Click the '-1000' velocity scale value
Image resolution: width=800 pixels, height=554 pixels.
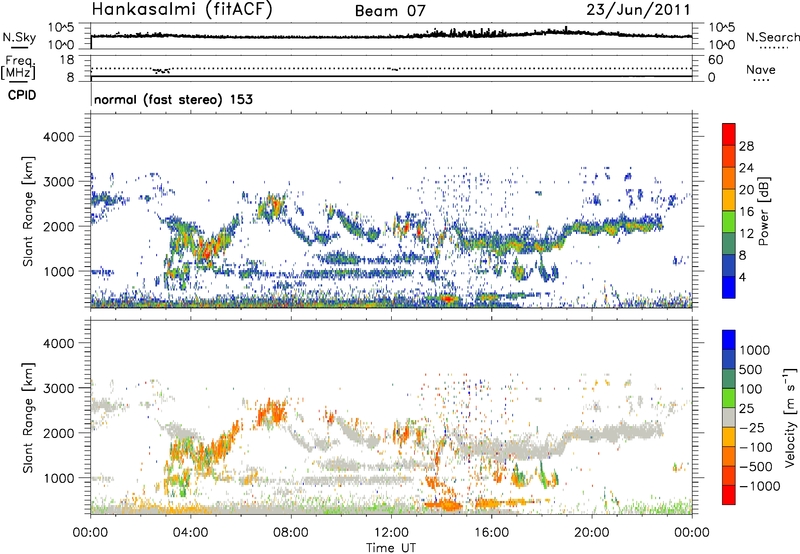(x=760, y=486)
